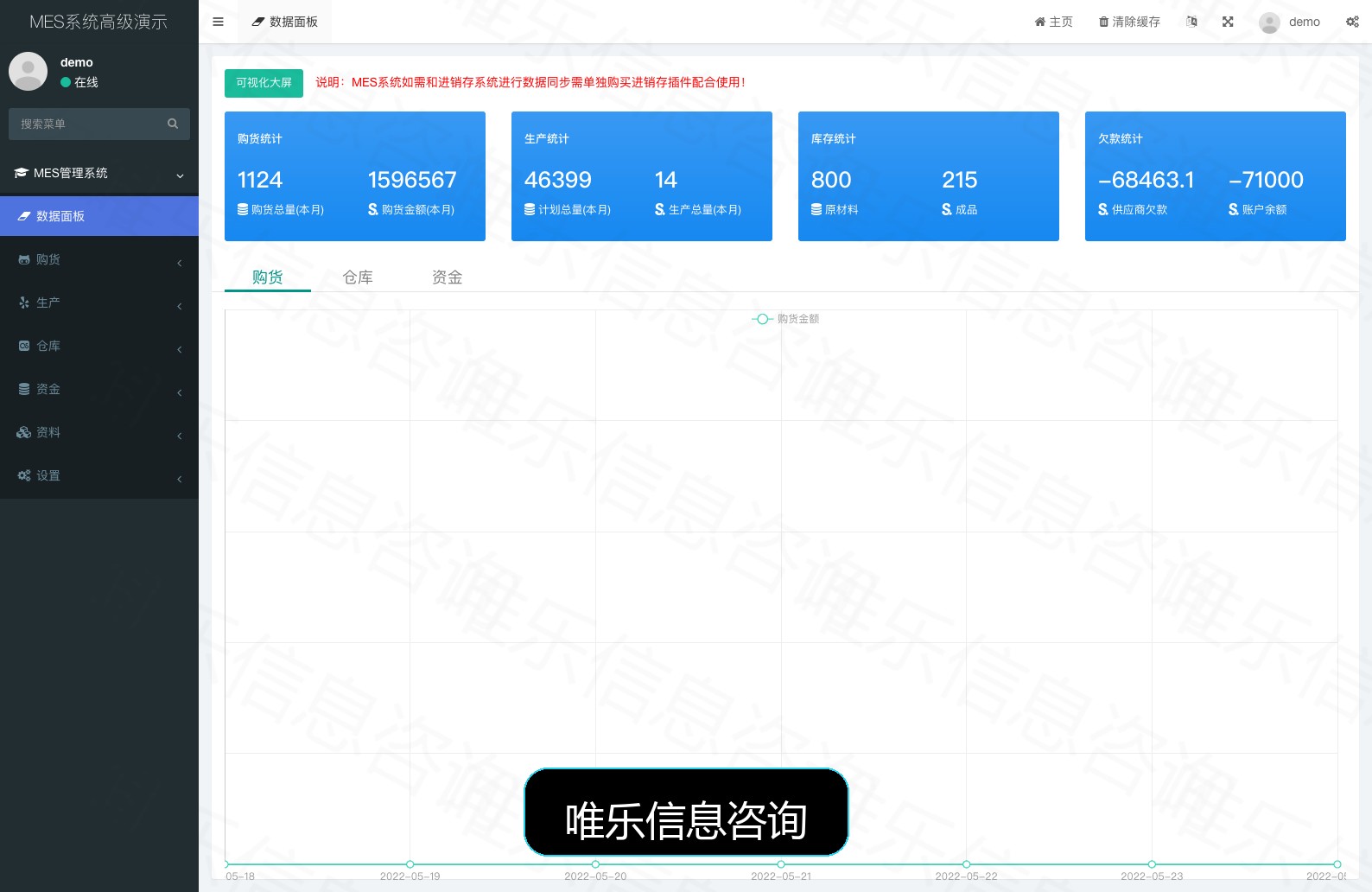1372x892 pixels.
Task: Click the 资金 database sidebar icon
Action: pyautogui.click(x=24, y=389)
